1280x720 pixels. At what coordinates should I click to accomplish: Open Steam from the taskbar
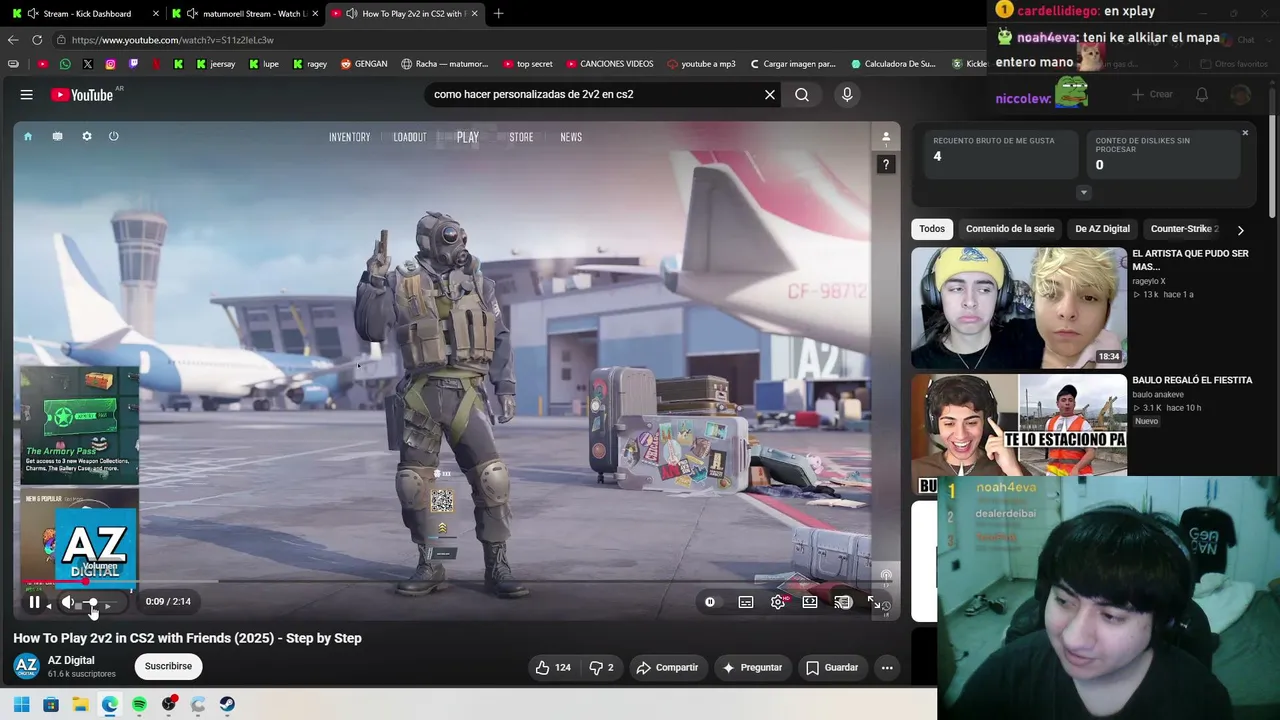tap(227, 704)
